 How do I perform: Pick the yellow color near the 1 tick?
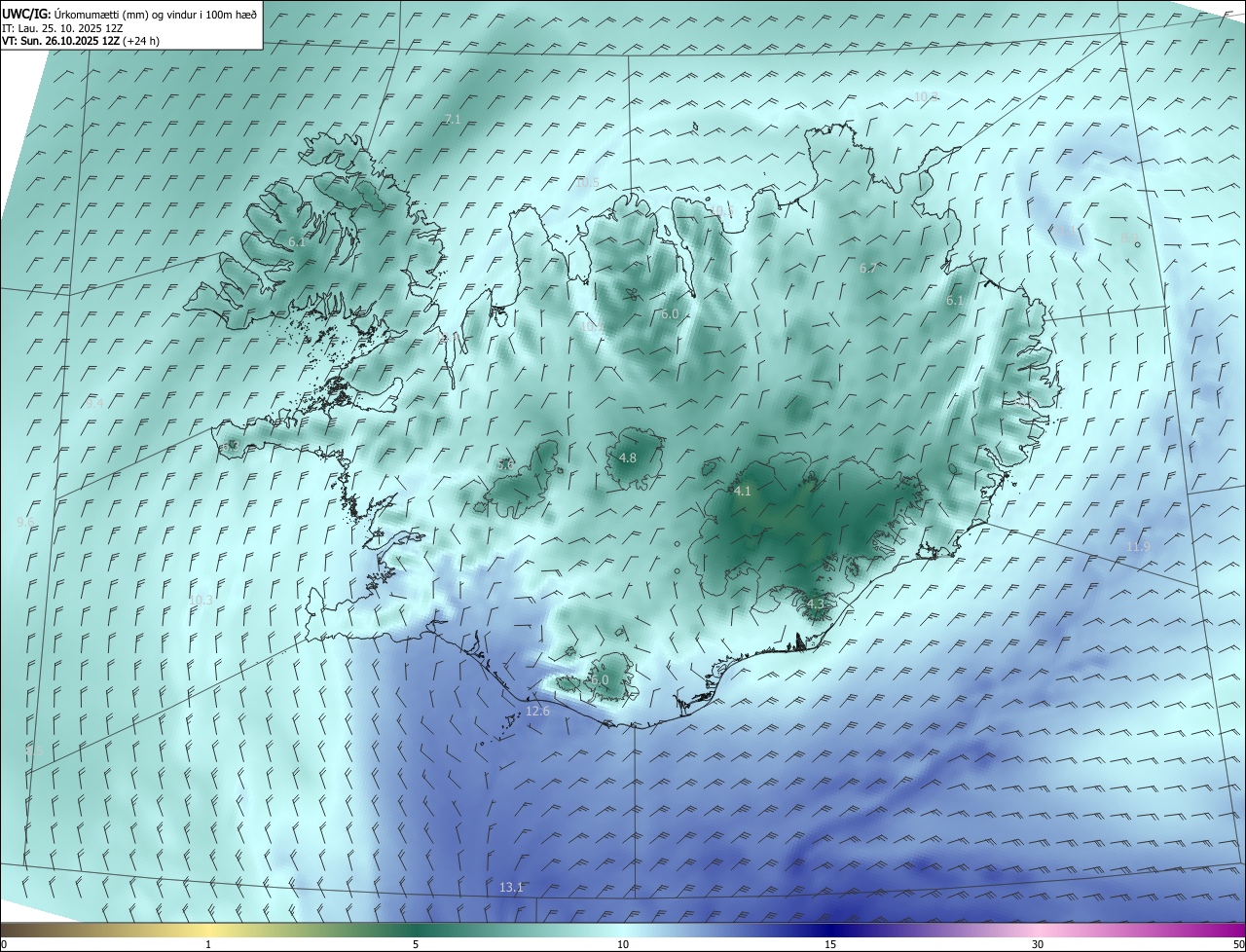click(x=208, y=931)
